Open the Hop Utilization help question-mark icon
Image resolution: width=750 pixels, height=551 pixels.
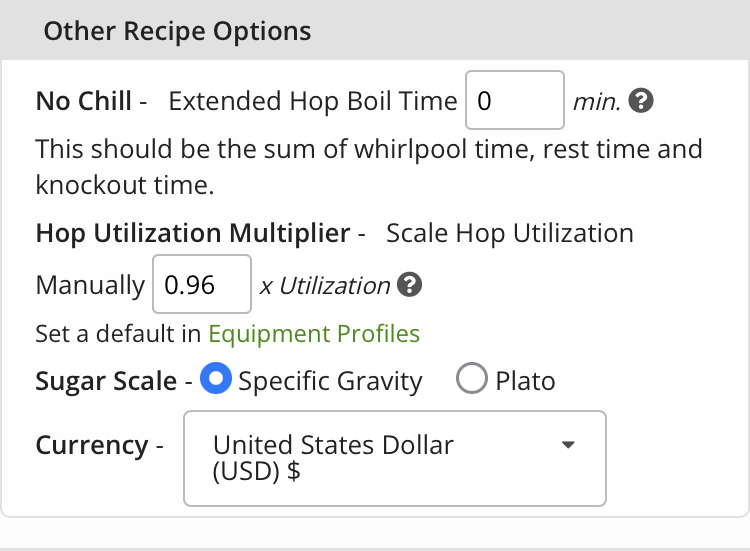409,285
